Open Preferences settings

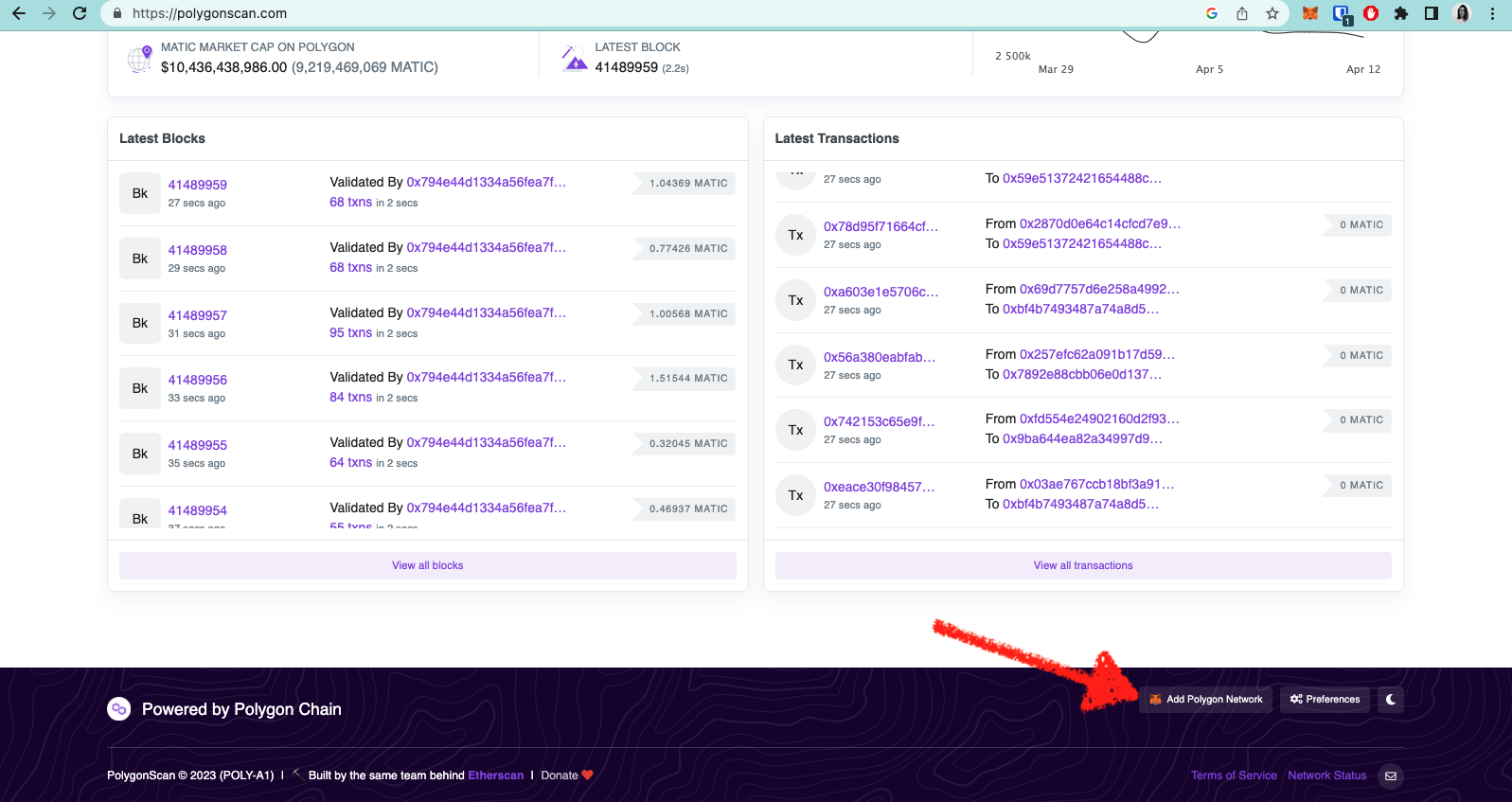[x=1325, y=700]
